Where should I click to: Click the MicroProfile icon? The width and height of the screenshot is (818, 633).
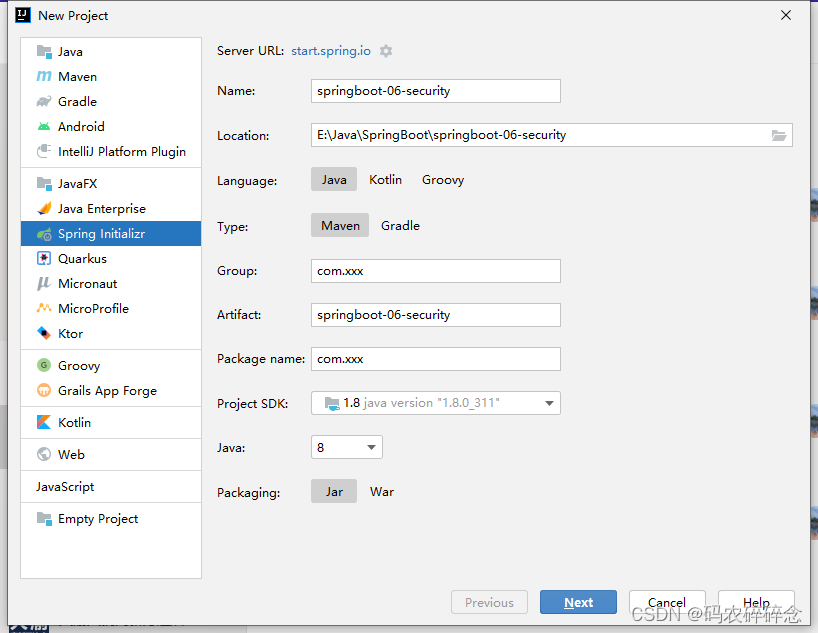(x=44, y=308)
